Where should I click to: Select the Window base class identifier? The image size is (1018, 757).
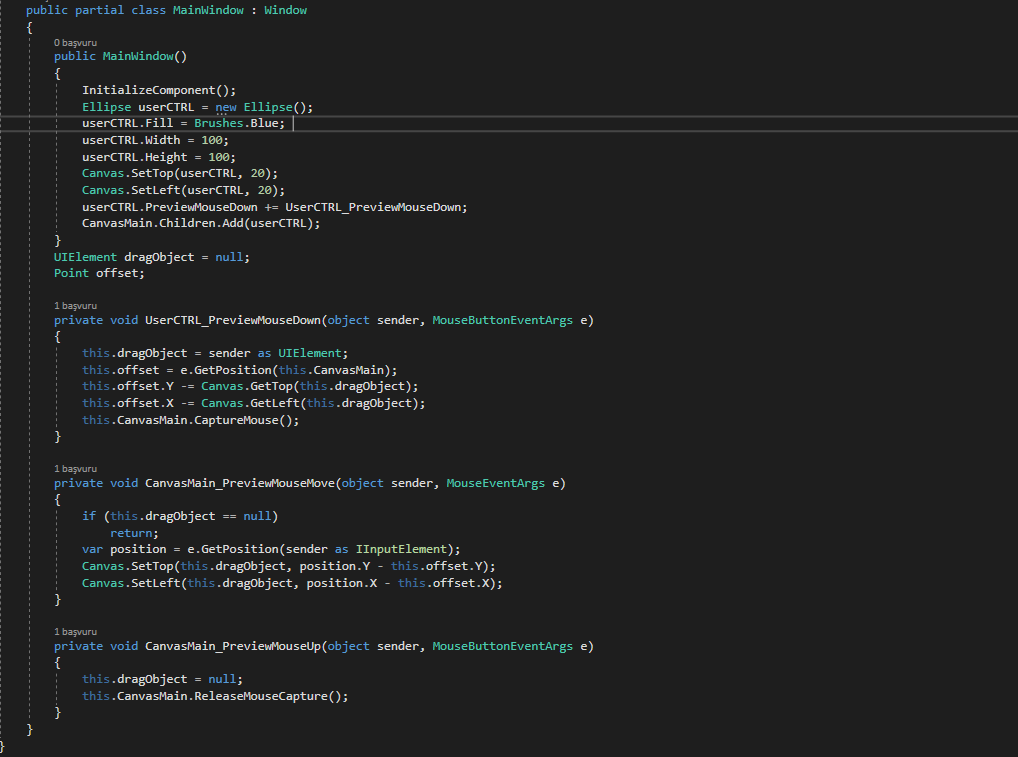coord(285,9)
